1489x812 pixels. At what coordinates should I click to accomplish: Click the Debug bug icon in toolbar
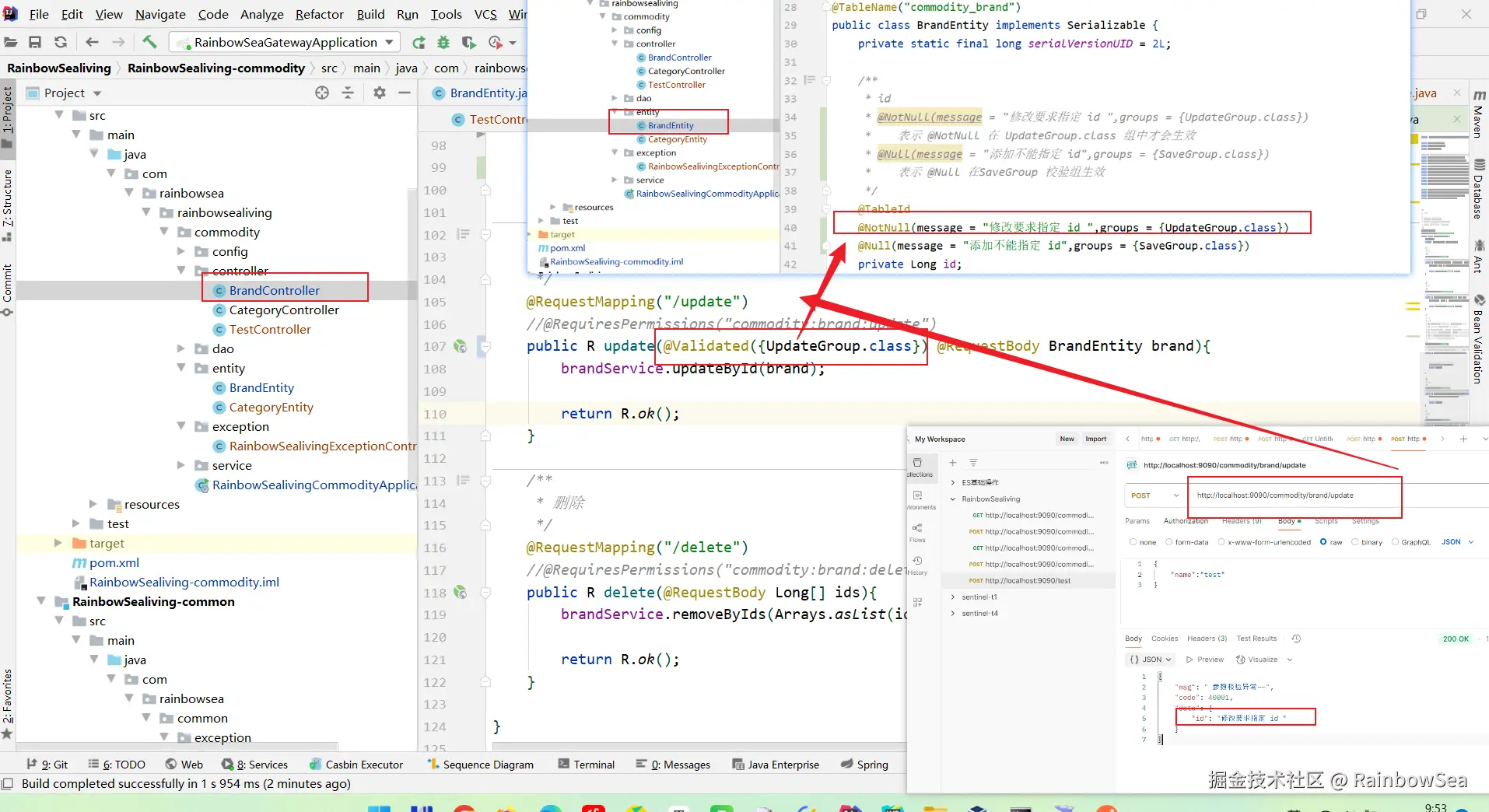[x=443, y=42]
